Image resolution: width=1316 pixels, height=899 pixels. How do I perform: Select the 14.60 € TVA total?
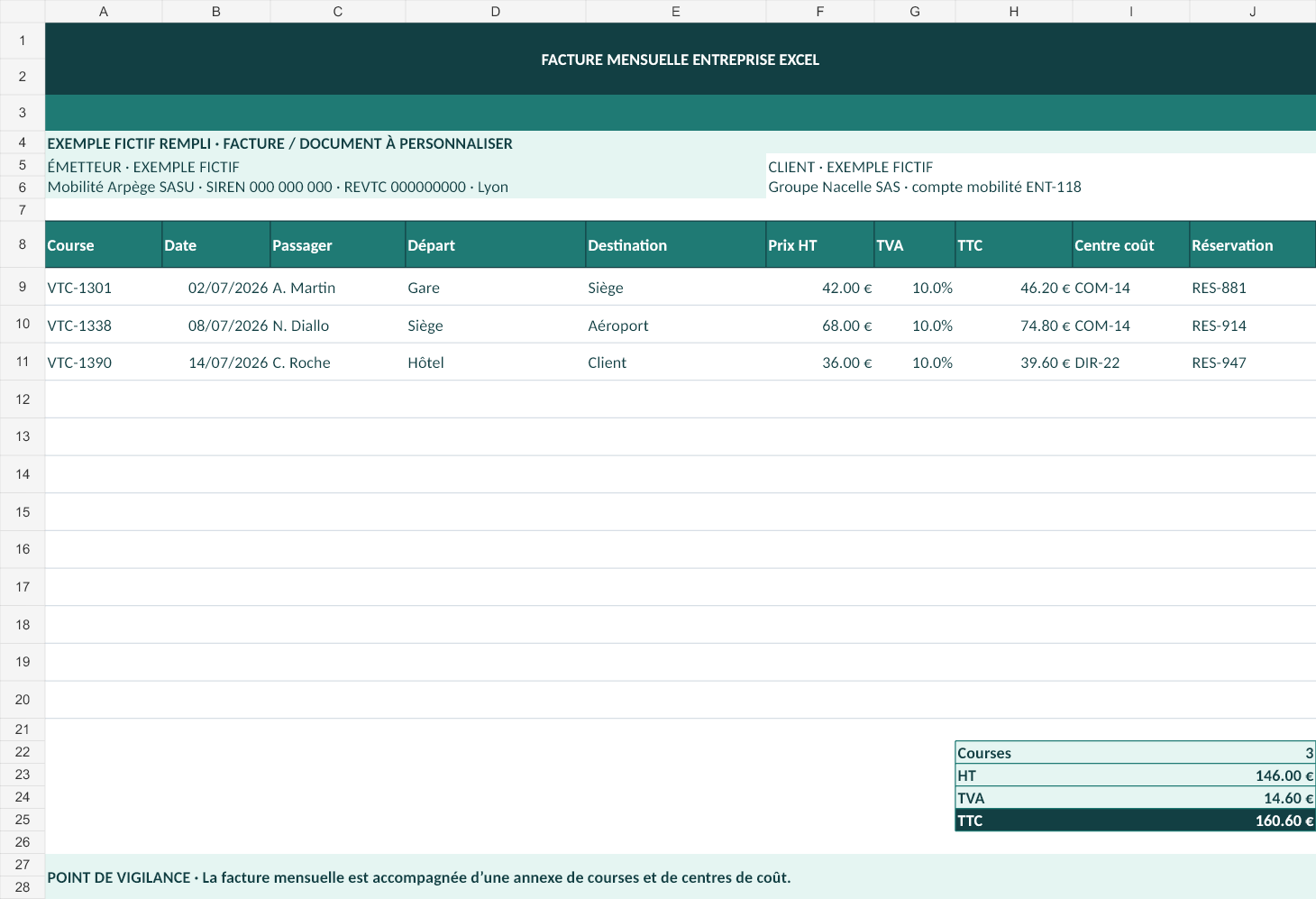click(1288, 798)
